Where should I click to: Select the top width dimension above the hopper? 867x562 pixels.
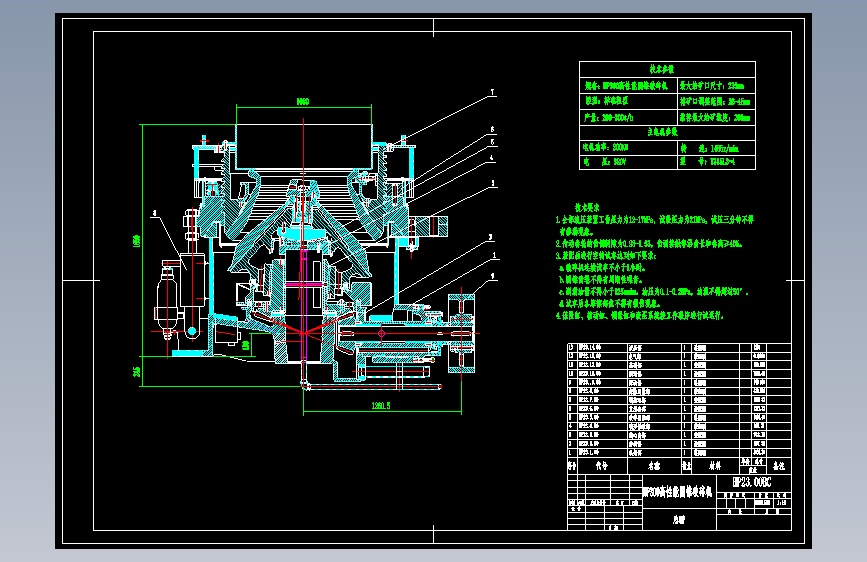click(302, 101)
